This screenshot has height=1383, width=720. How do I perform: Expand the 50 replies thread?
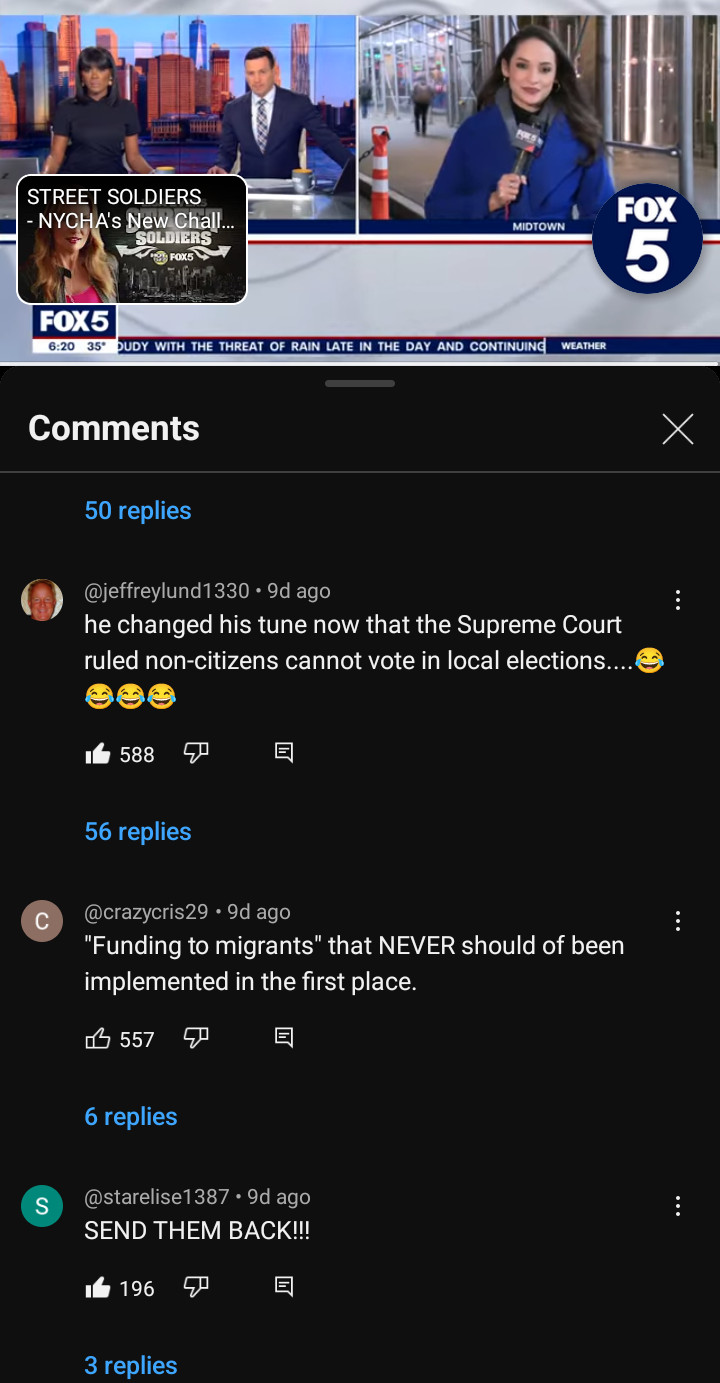[x=138, y=510]
